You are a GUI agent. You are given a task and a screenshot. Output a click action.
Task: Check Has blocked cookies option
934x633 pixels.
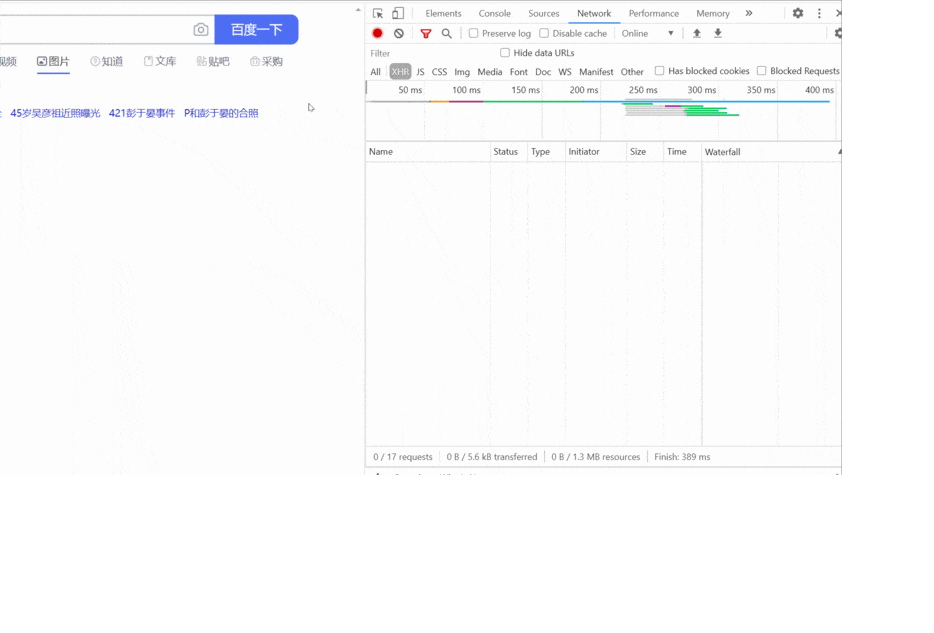[659, 70]
